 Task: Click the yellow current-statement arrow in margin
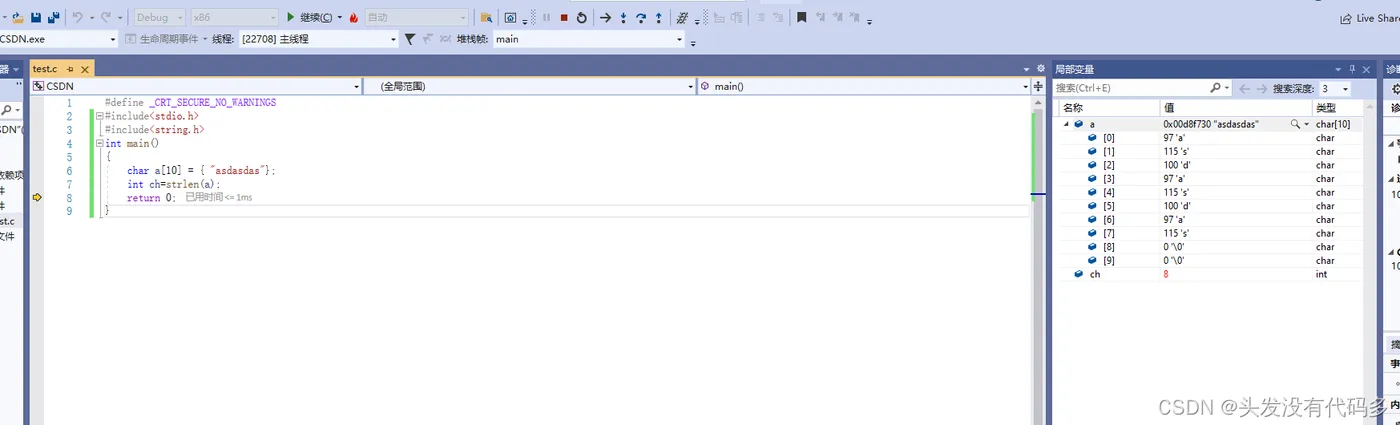pyautogui.click(x=37, y=198)
